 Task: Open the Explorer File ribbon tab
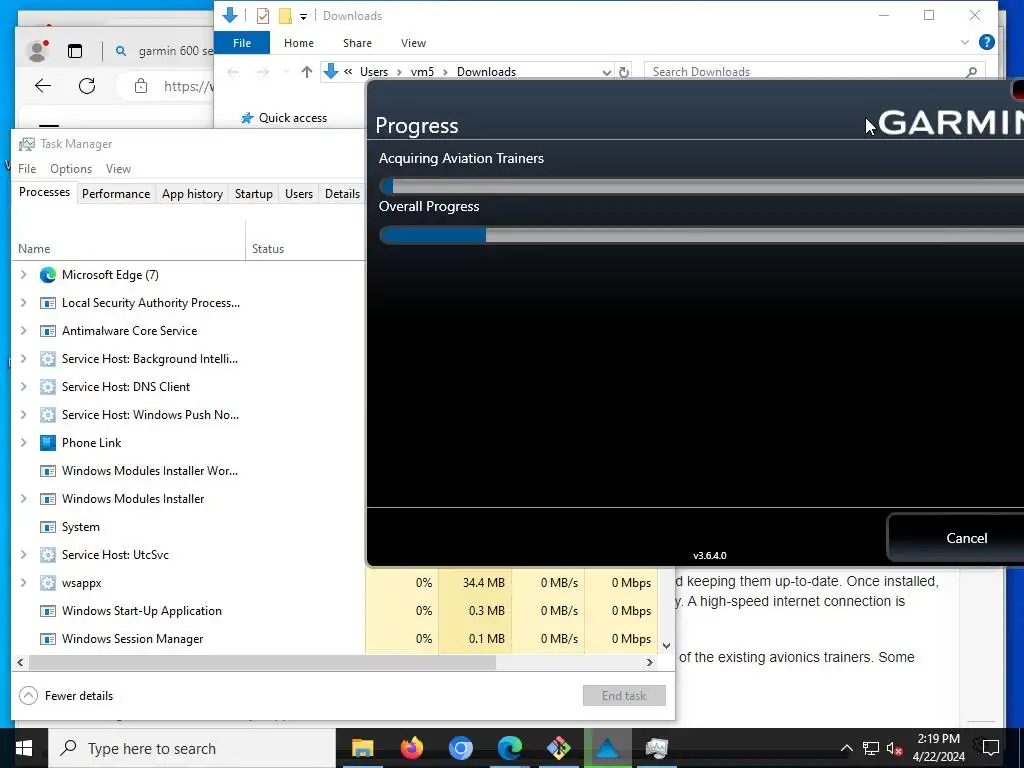[242, 43]
